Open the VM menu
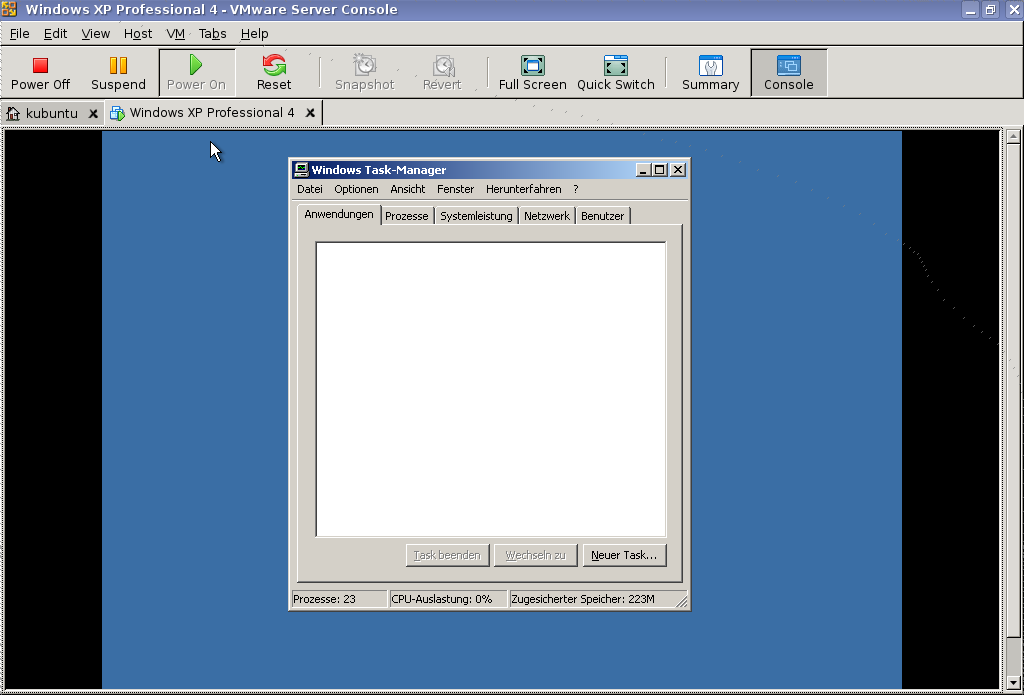Screen dimensions: 1024x695 tap(176, 33)
